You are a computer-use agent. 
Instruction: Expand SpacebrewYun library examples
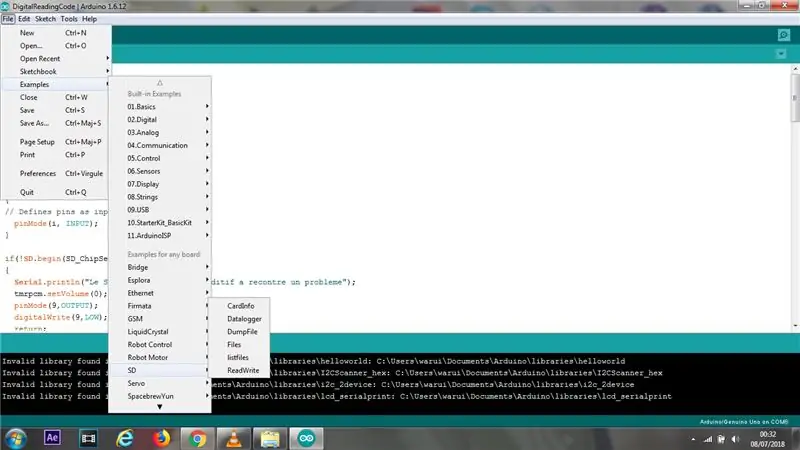[160, 396]
